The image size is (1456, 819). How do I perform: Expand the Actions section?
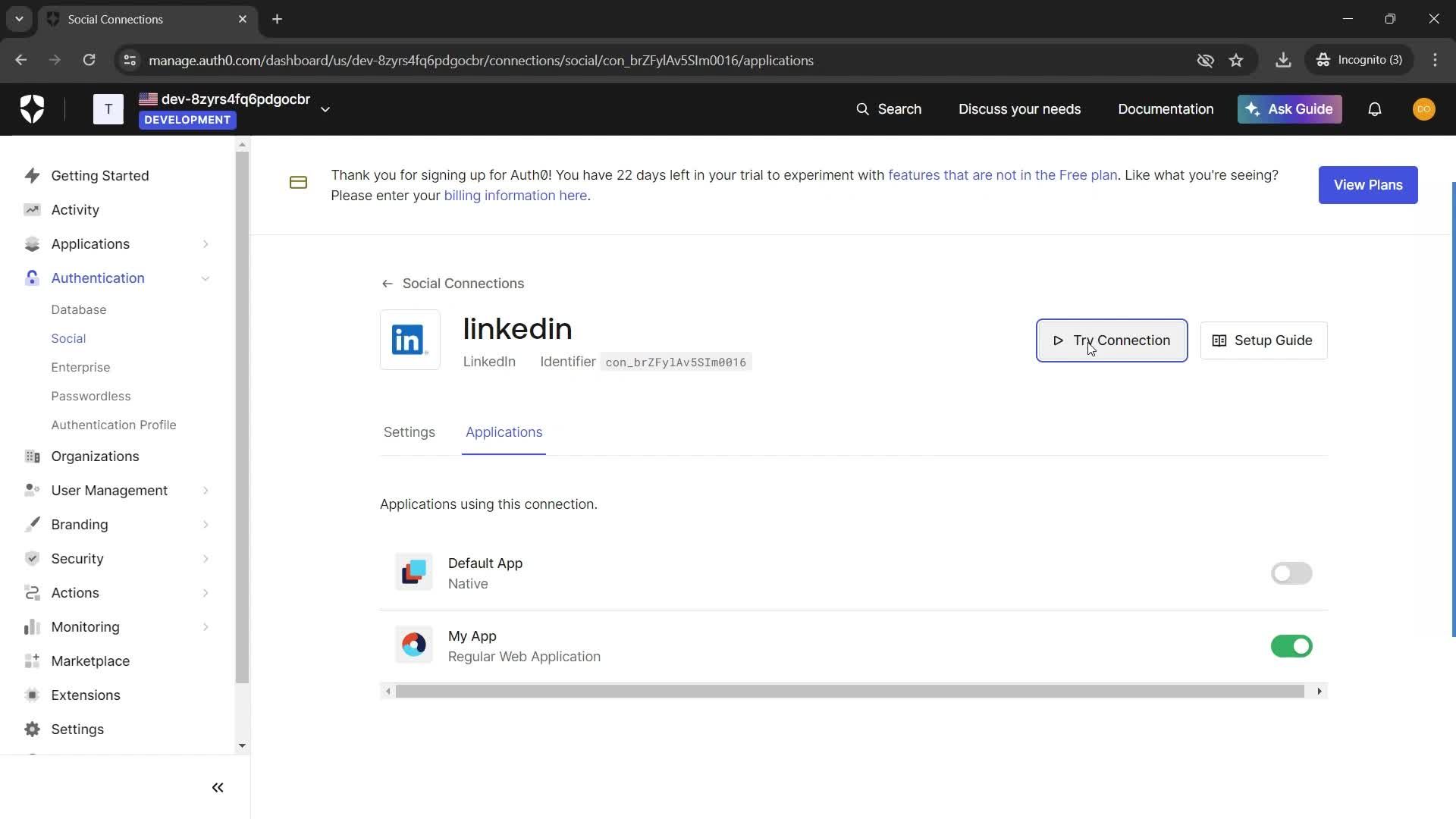(x=206, y=593)
